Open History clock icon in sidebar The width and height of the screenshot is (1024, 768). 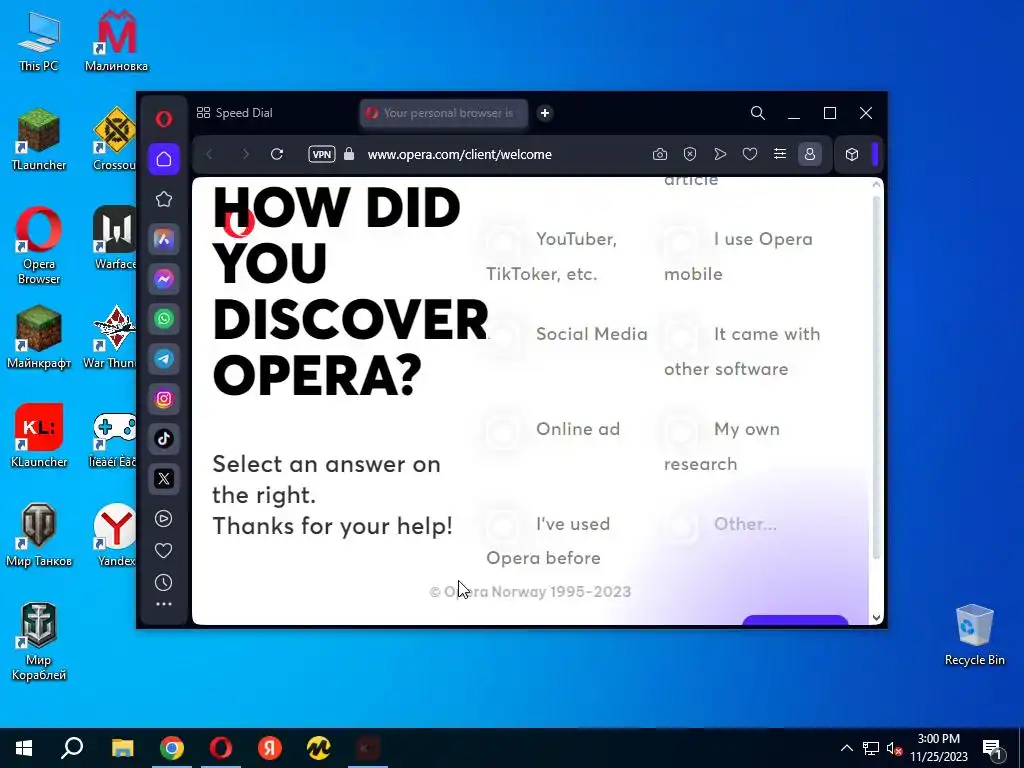pos(163,583)
